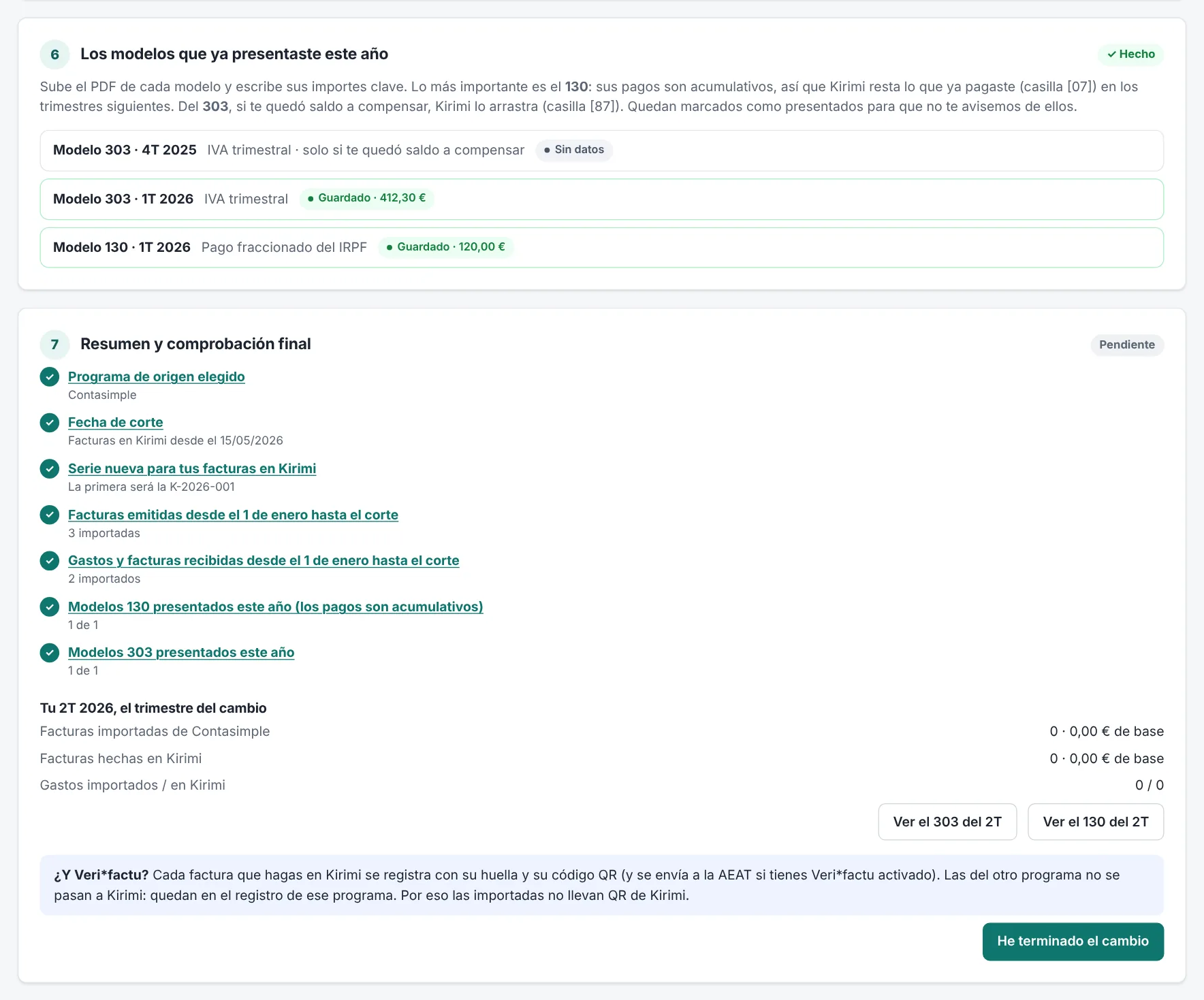Click the Ver el 130 del 2T button

point(1096,822)
